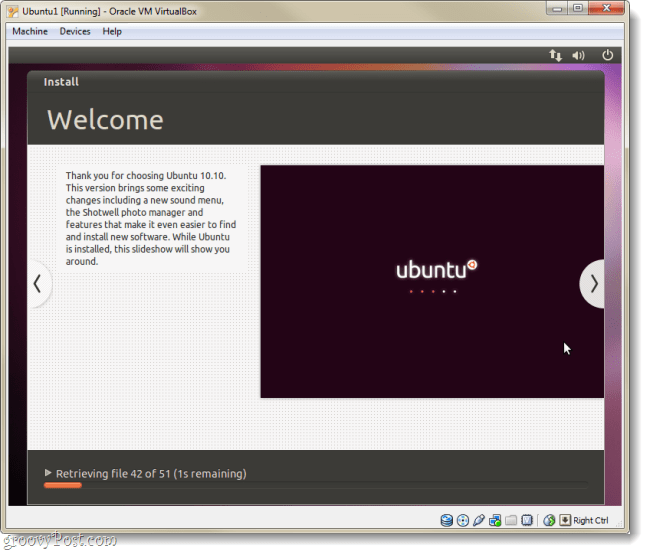Screen dimensions: 650x554
Task: Click the virtualization CPU chip icon
Action: tap(527, 520)
